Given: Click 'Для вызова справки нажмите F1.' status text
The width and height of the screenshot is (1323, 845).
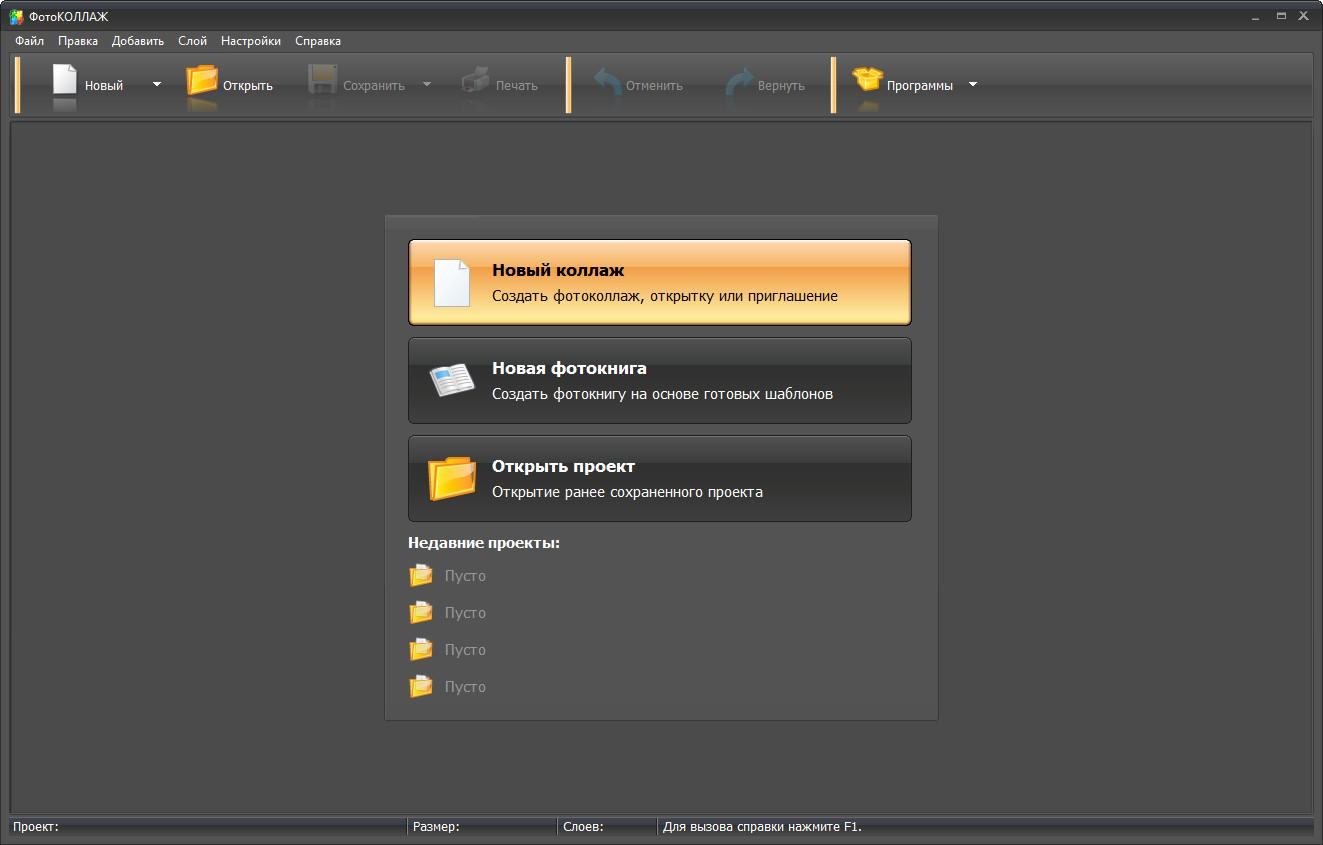Looking at the screenshot, I should [x=762, y=827].
